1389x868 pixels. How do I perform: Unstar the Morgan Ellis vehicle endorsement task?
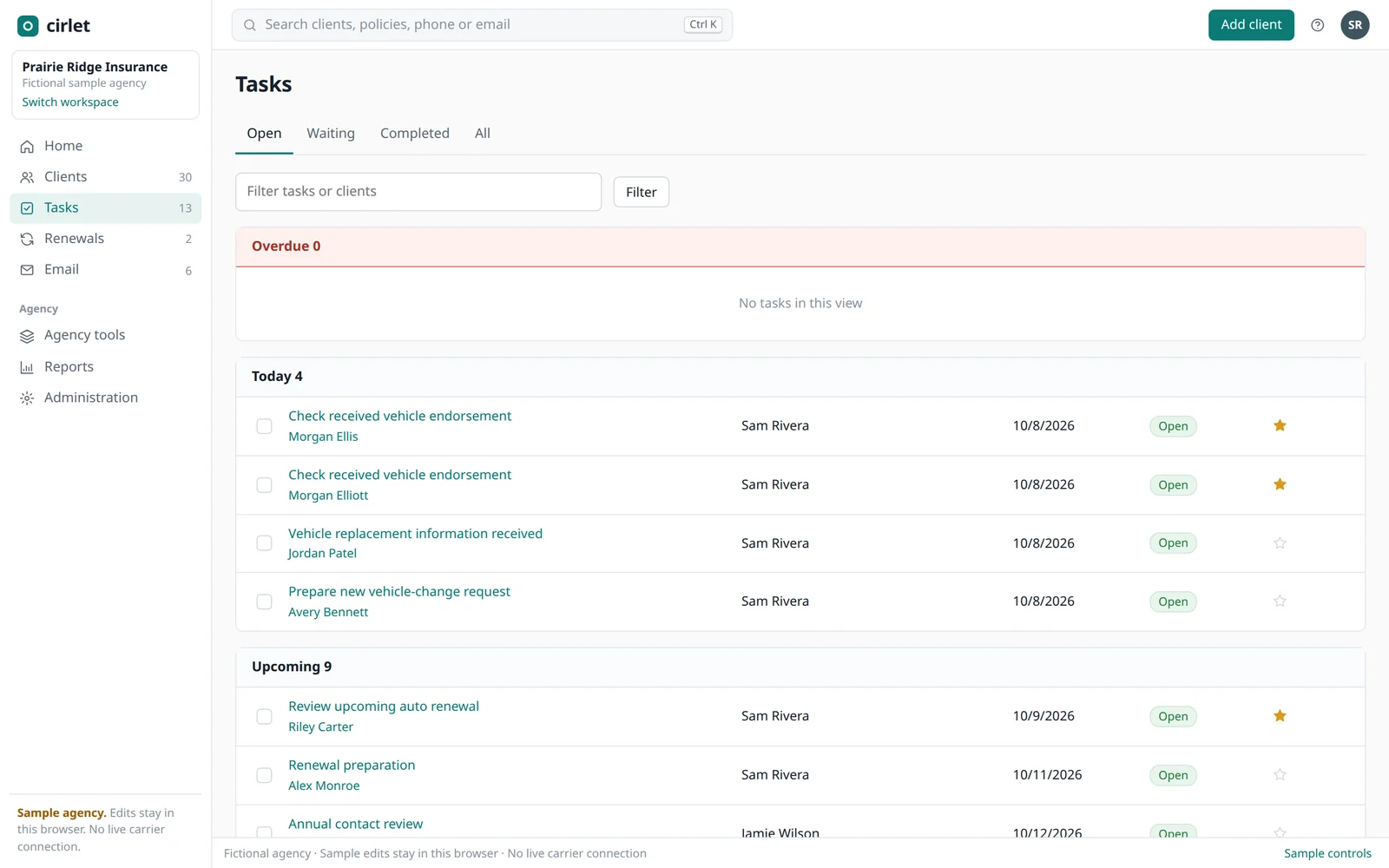(x=1280, y=425)
